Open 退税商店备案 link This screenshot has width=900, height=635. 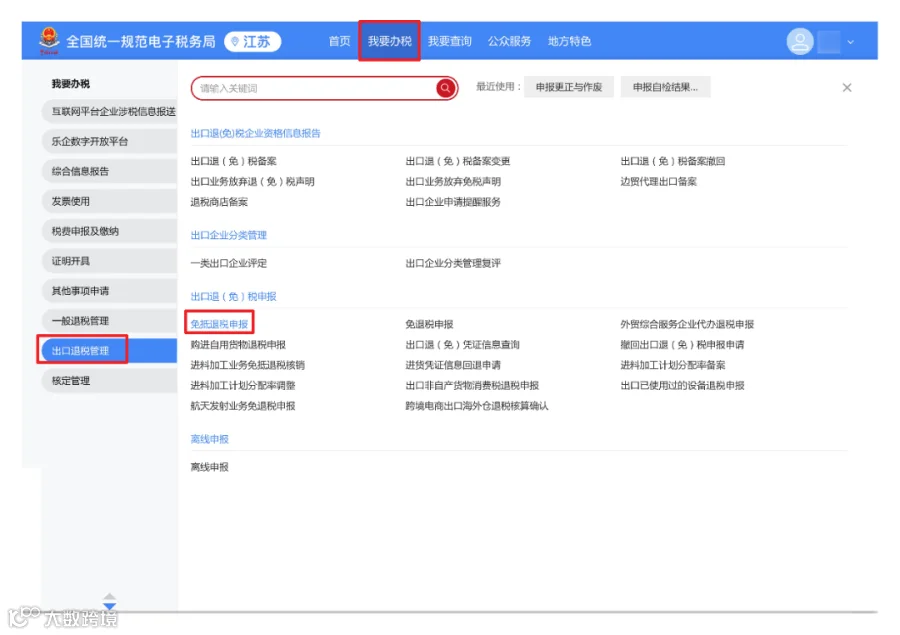[x=219, y=202]
